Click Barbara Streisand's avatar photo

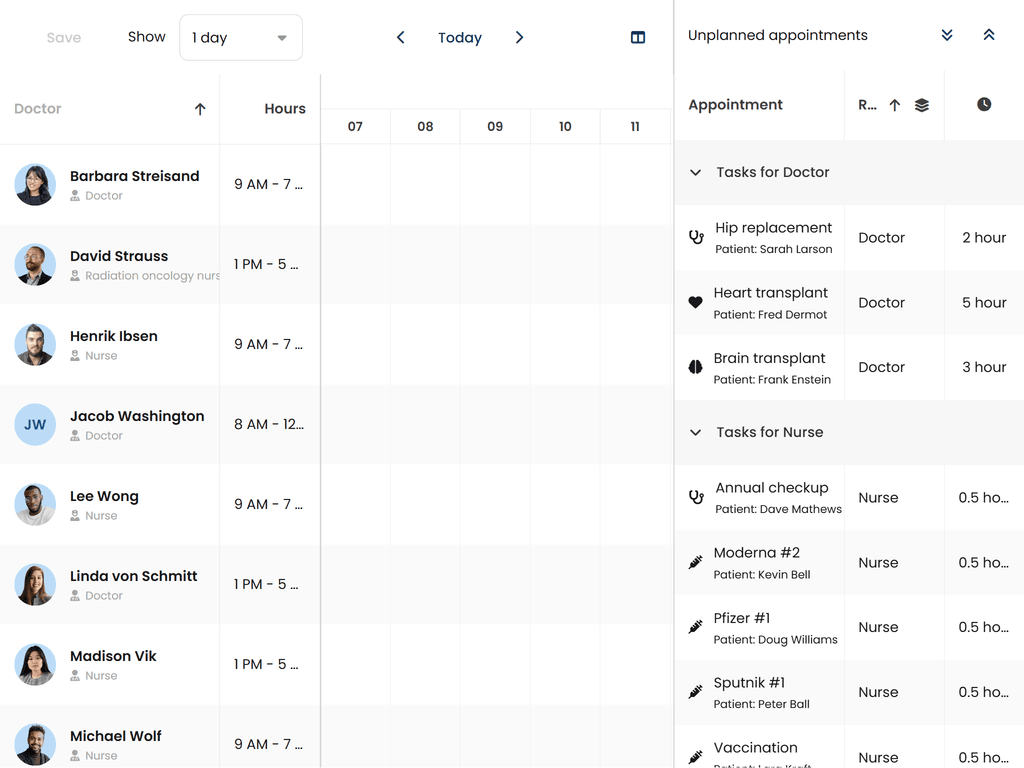click(x=35, y=185)
